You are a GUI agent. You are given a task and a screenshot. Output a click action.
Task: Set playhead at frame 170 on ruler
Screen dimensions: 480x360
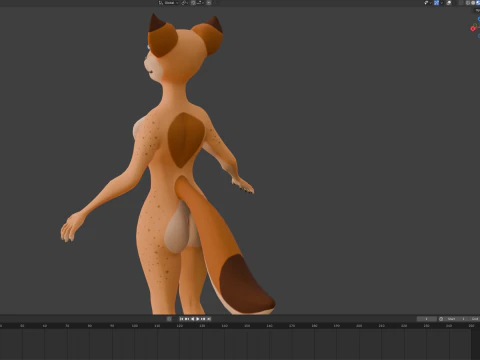click(x=292, y=326)
